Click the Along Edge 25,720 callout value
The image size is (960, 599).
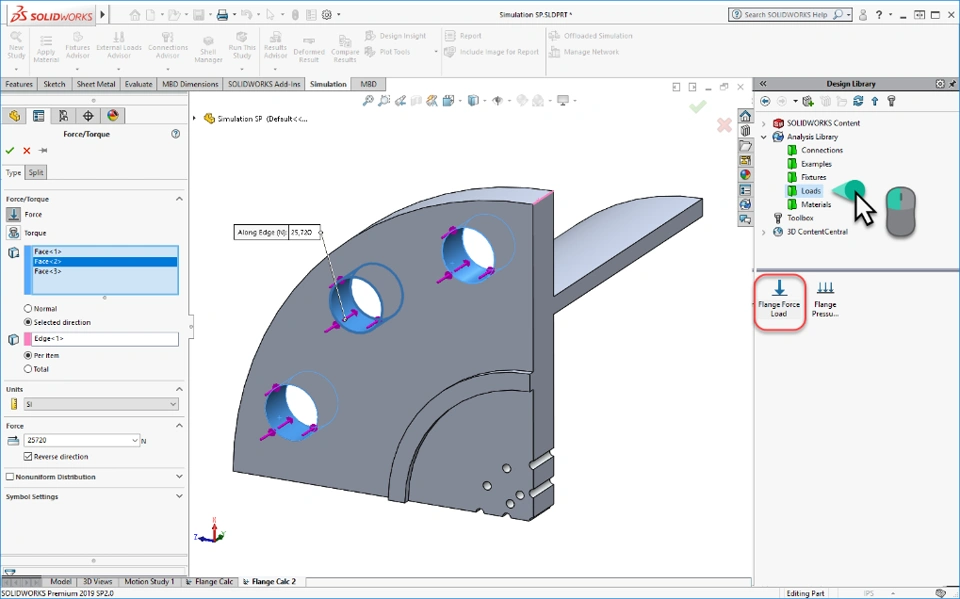(304, 232)
